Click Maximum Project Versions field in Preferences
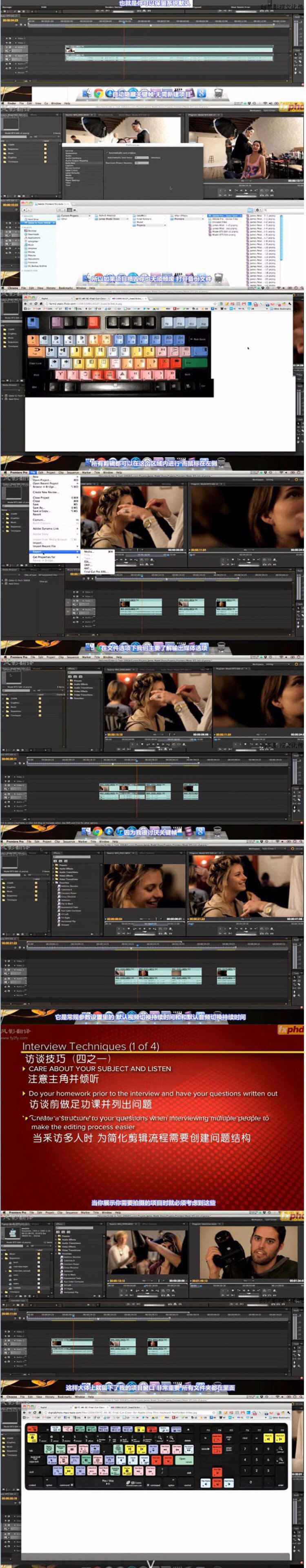The height and width of the screenshot is (1568, 306). [x=141, y=163]
